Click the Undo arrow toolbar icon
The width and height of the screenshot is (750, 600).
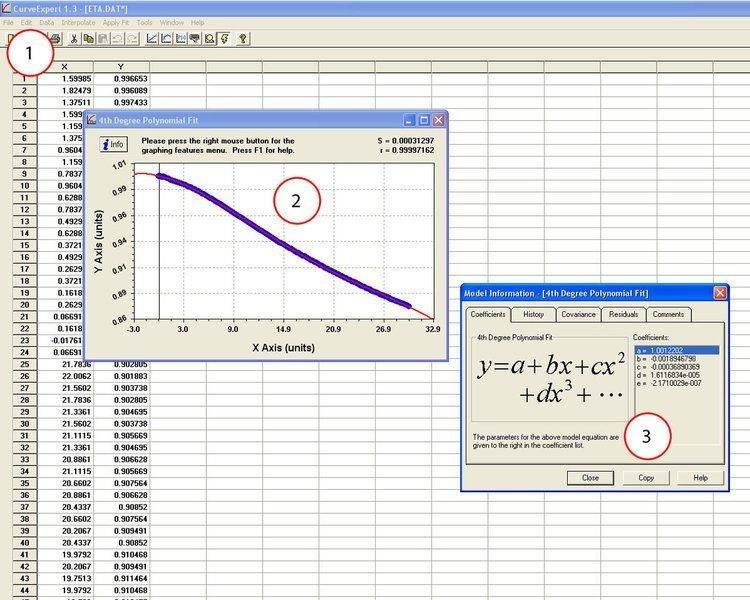point(117,38)
